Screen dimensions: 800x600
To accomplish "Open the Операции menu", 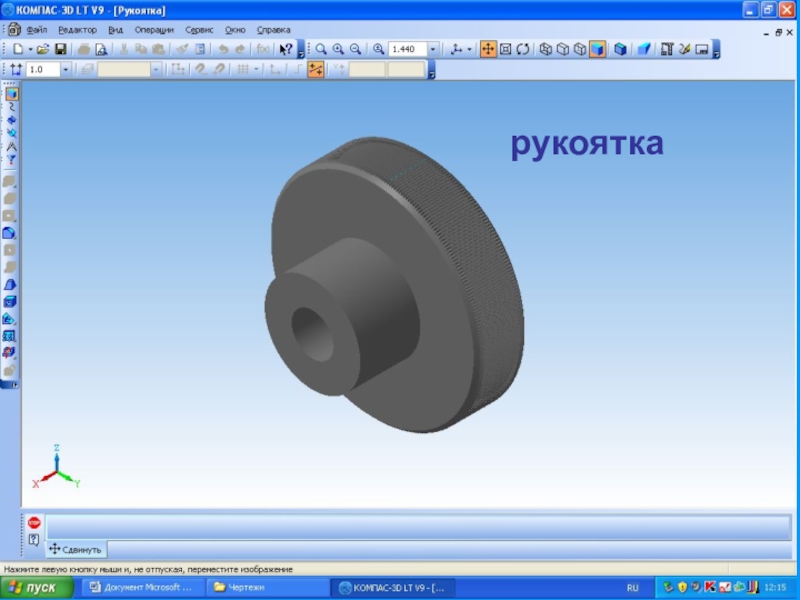I will [x=154, y=30].
